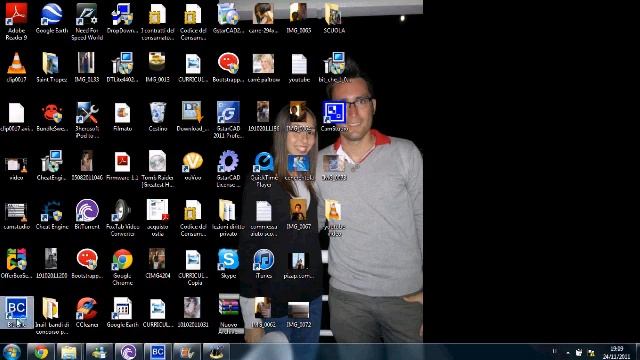Select the DTLite4402 installer icon
The image size is (640, 360).
[122, 67]
